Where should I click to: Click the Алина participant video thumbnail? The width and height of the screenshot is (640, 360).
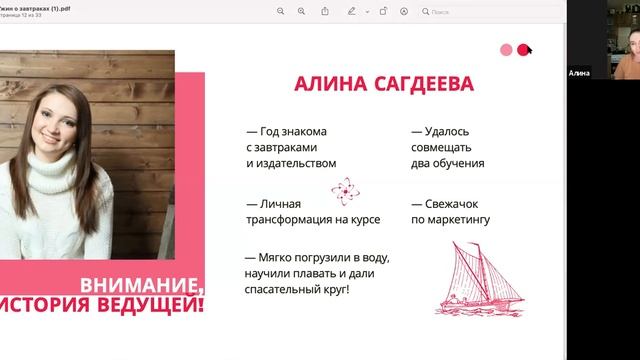click(x=603, y=39)
